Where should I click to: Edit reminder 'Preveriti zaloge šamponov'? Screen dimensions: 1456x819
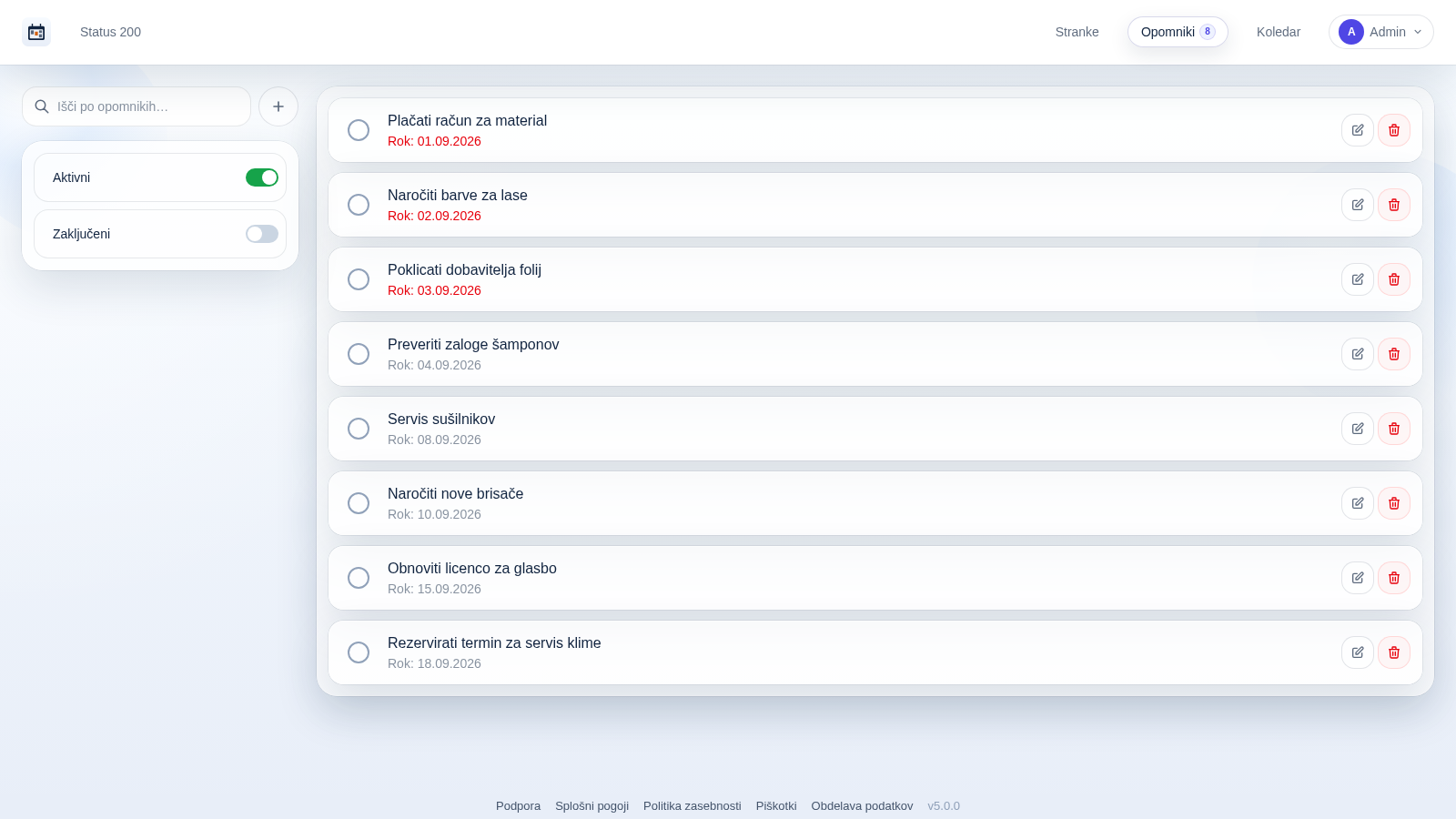click(x=1358, y=354)
